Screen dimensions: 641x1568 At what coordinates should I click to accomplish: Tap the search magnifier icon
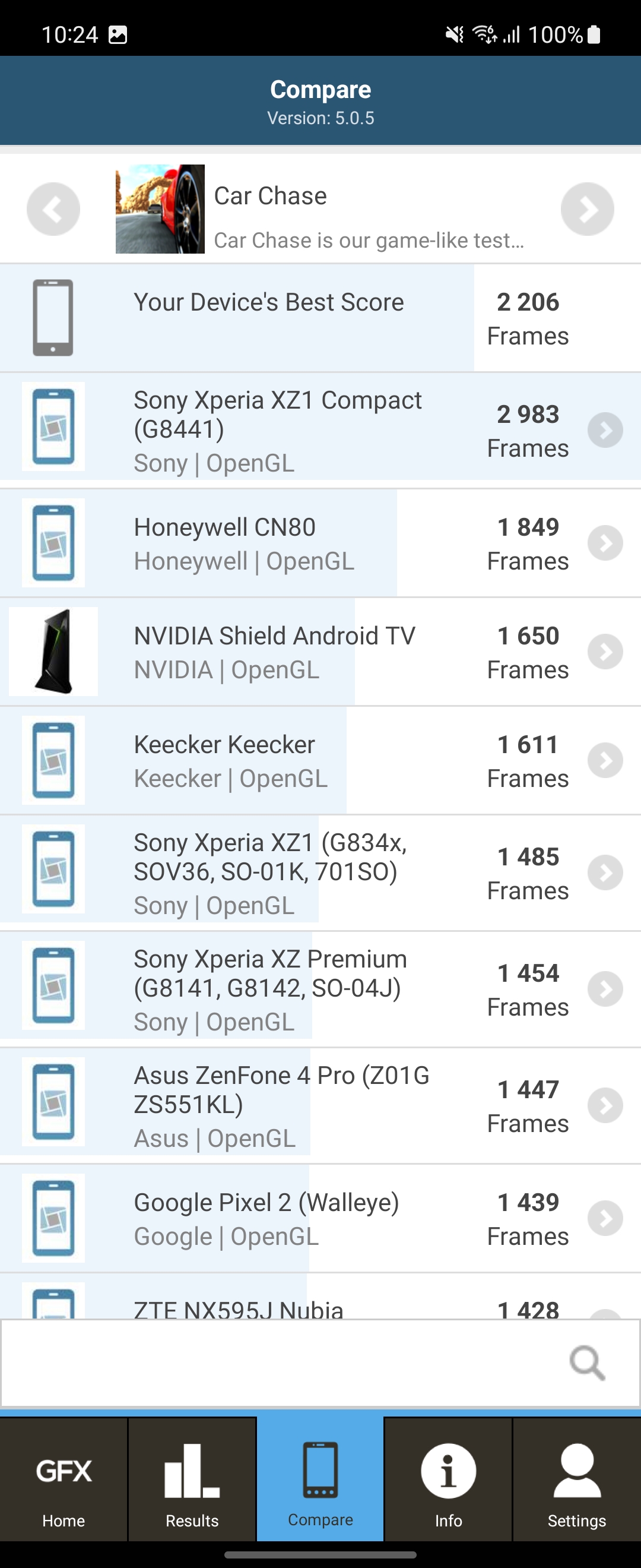pyautogui.click(x=587, y=1363)
